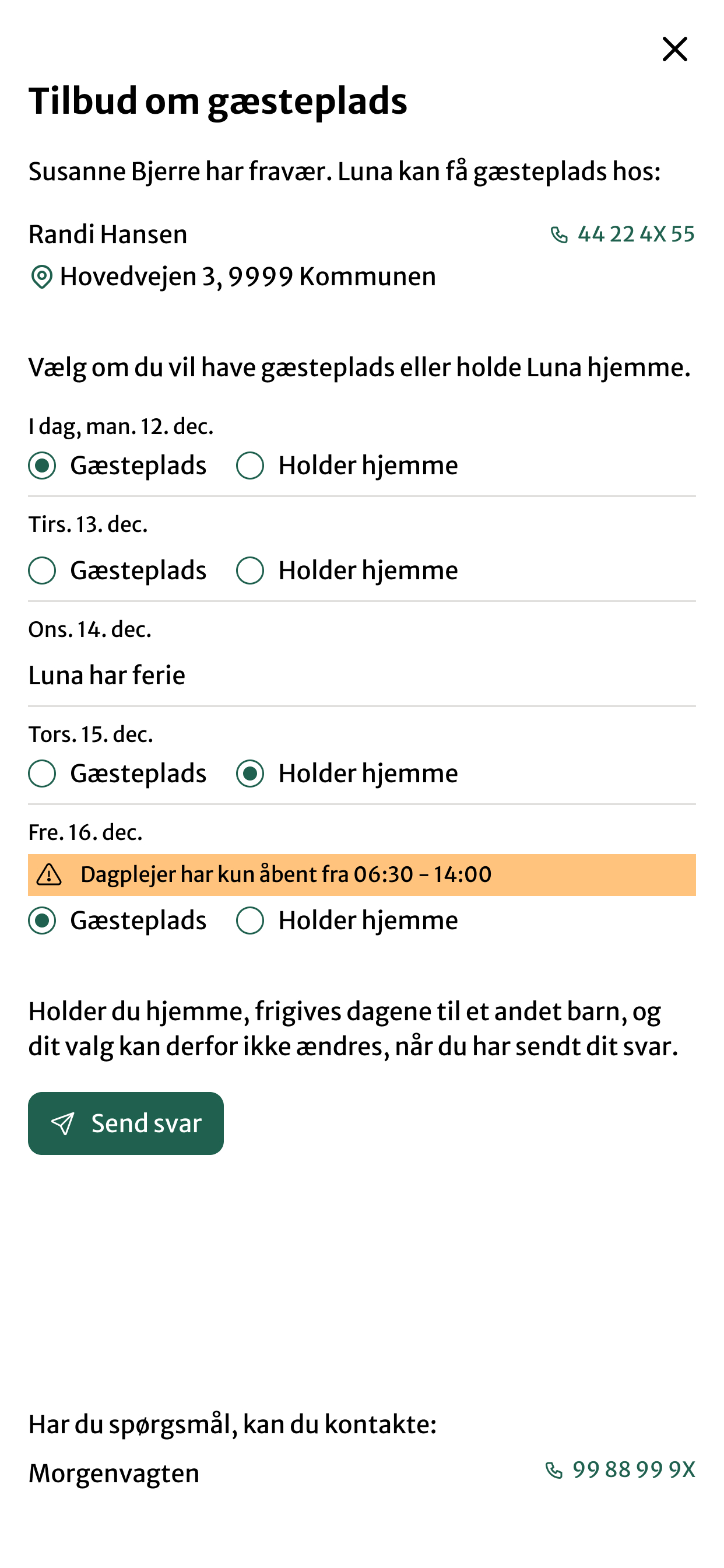Call Randi Hansen's number 44 22 4X 55
724x1568 pixels.
coord(636,235)
